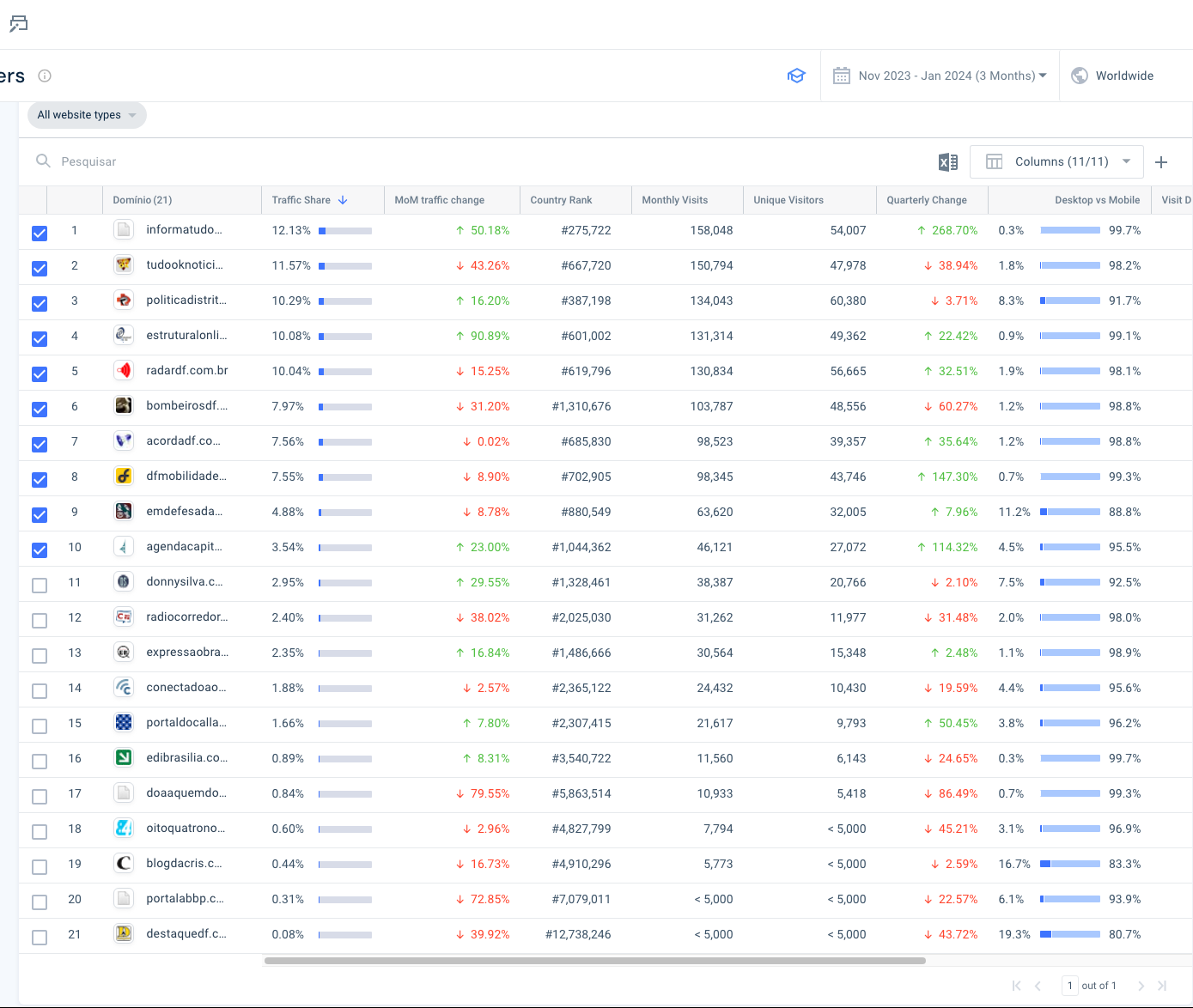Open the Nov 2023 - Jan 2024 date picker
Viewport: 1193px width, 1008px height.
point(940,76)
